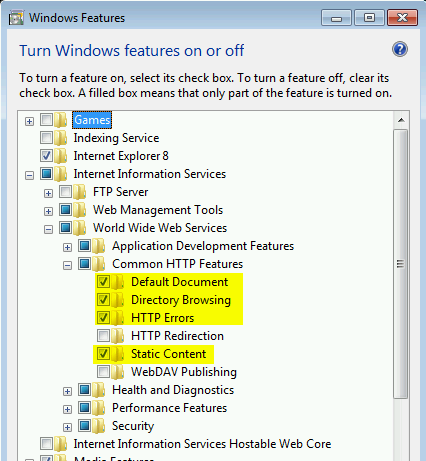Expand the Security node

click(x=67, y=427)
